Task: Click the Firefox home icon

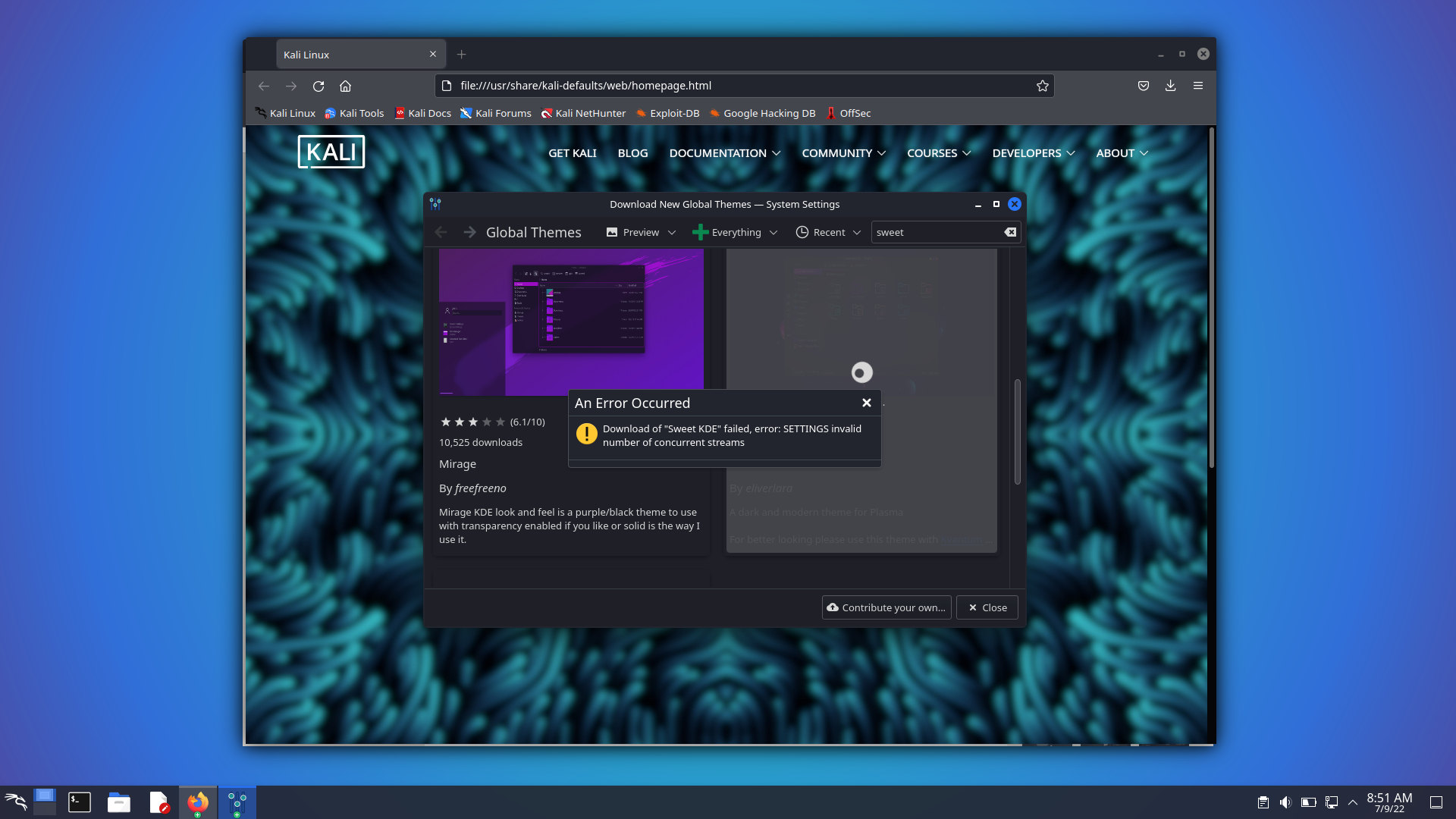Action: (x=345, y=86)
